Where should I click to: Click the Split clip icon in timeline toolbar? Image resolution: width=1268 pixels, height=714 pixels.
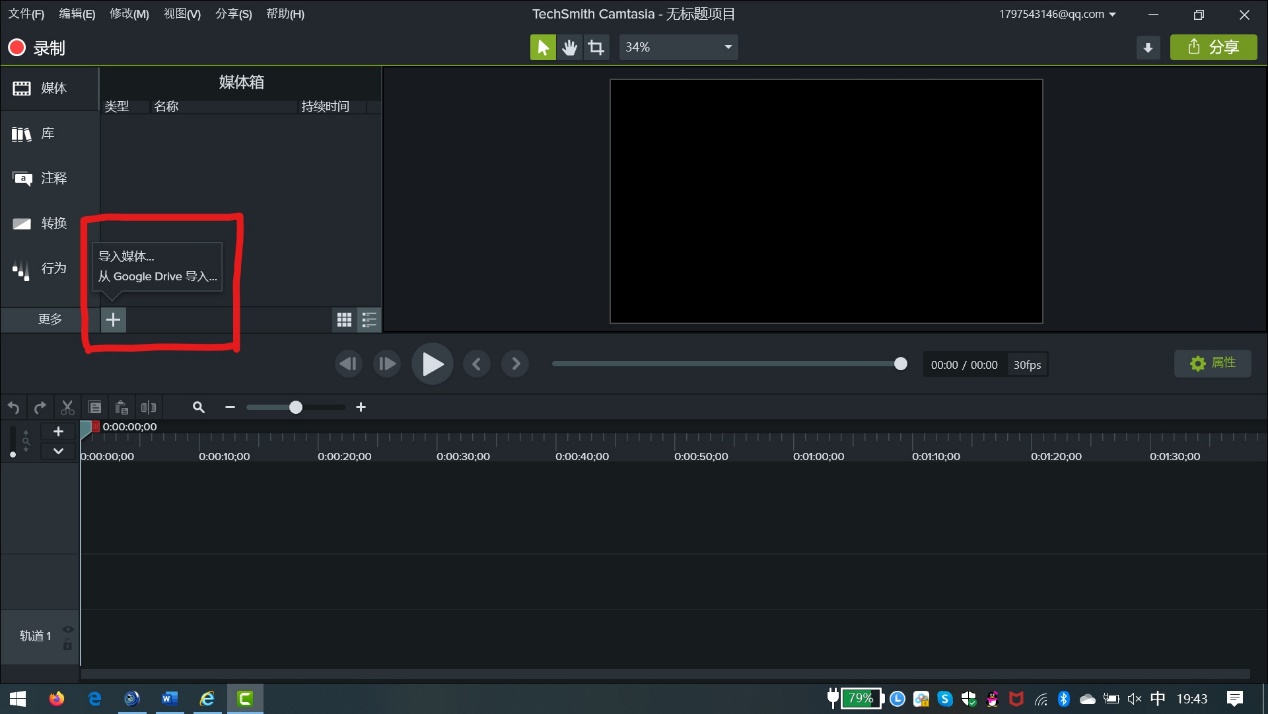tap(148, 407)
